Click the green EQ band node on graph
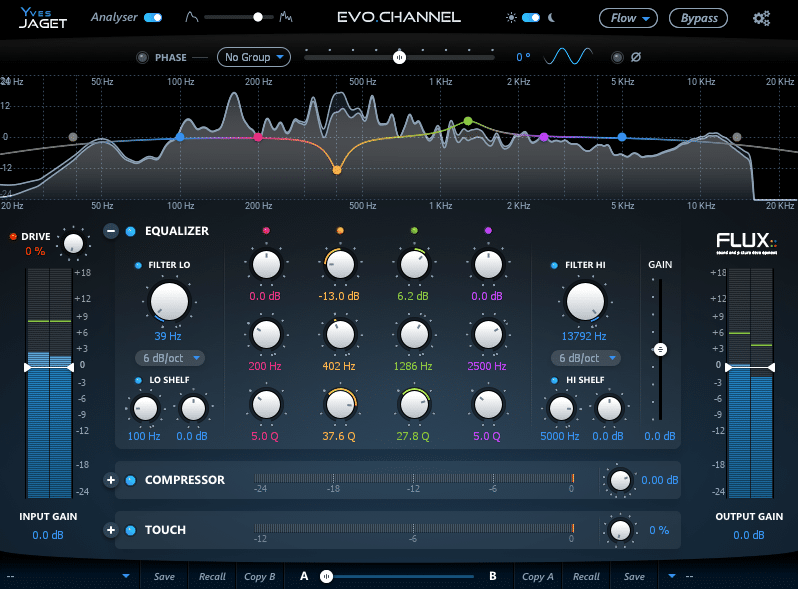Screen dimensions: 798x589 [467, 121]
